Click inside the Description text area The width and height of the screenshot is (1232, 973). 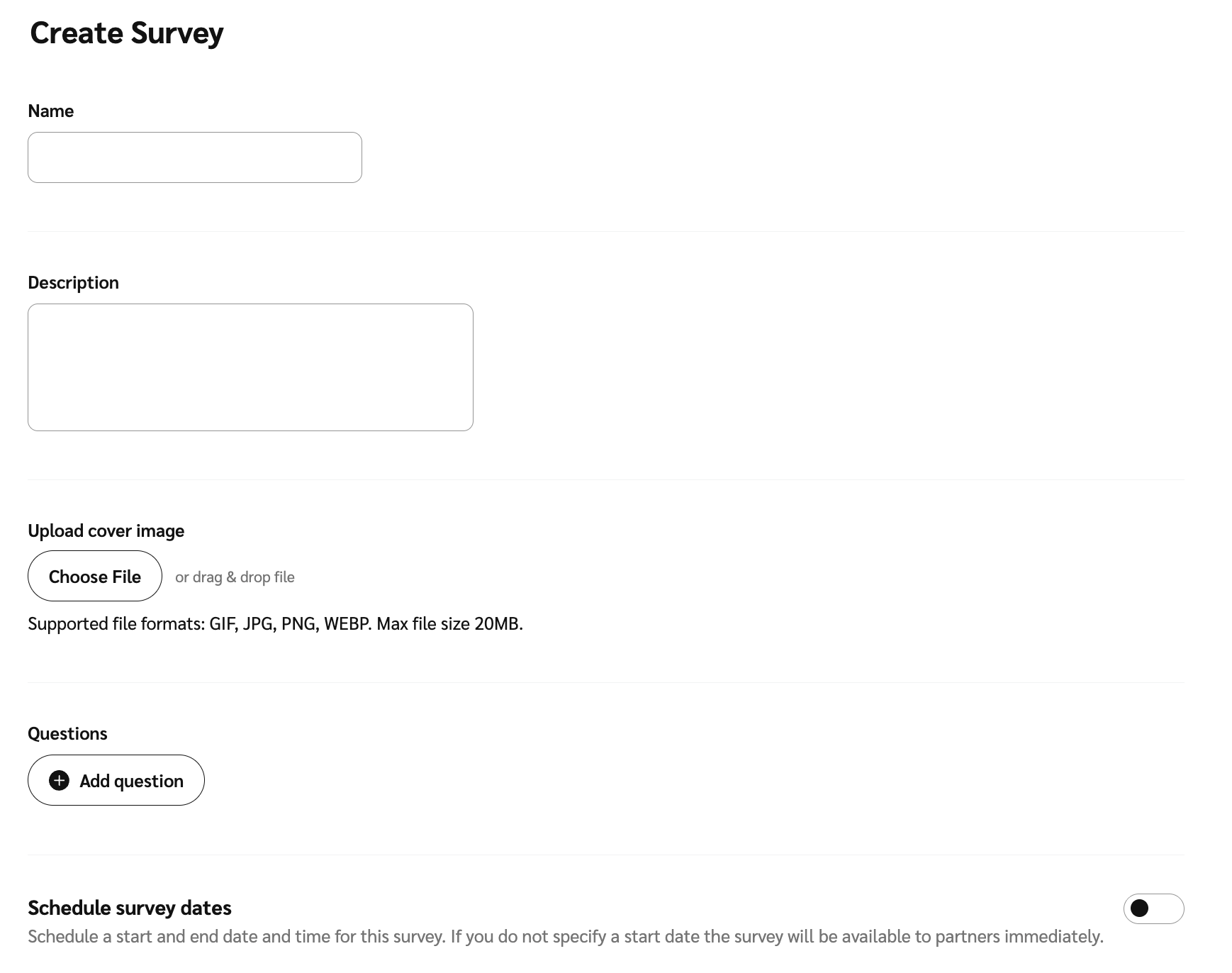250,367
